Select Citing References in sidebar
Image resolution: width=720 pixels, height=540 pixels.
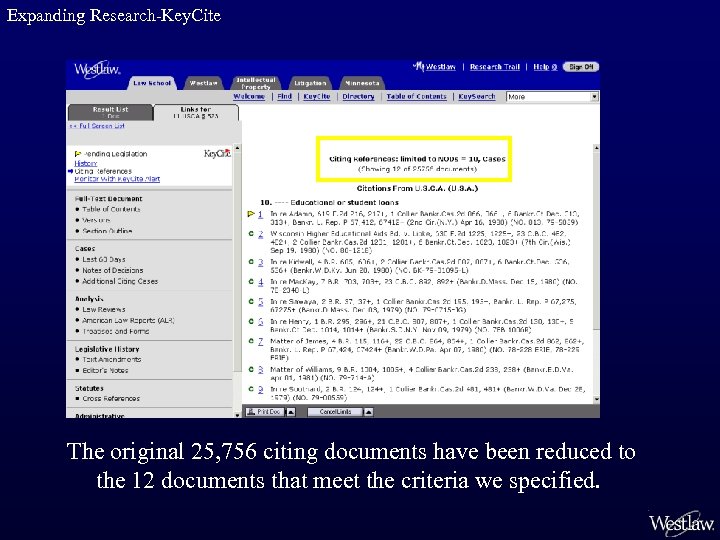point(103,171)
